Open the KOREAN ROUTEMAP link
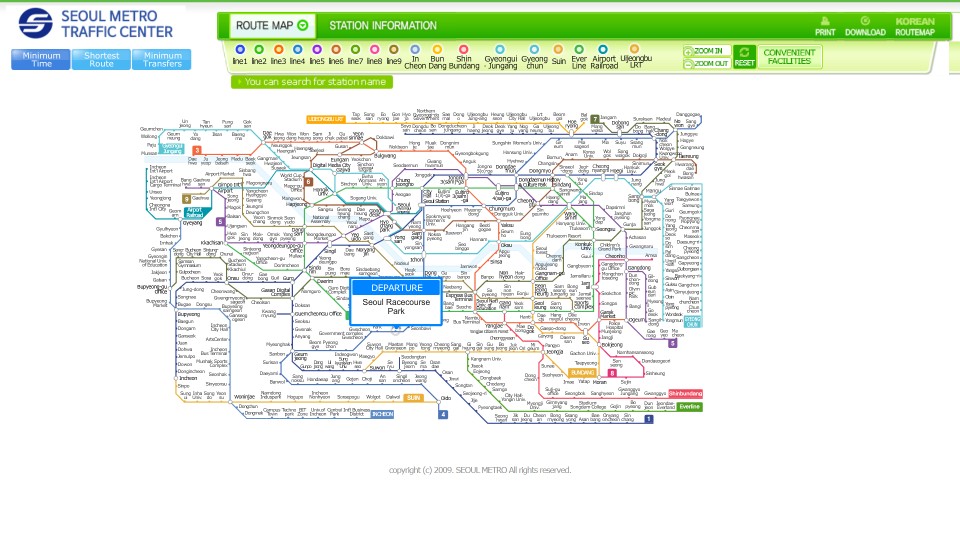Screen dimensions: 960x540 point(915,26)
